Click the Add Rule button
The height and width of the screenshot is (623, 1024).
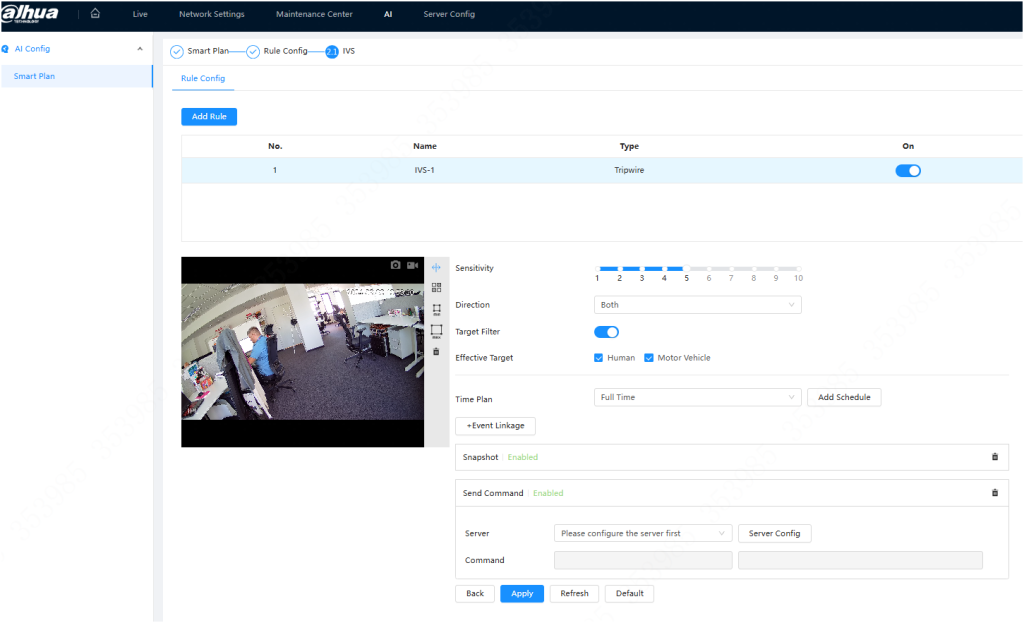[x=209, y=117]
